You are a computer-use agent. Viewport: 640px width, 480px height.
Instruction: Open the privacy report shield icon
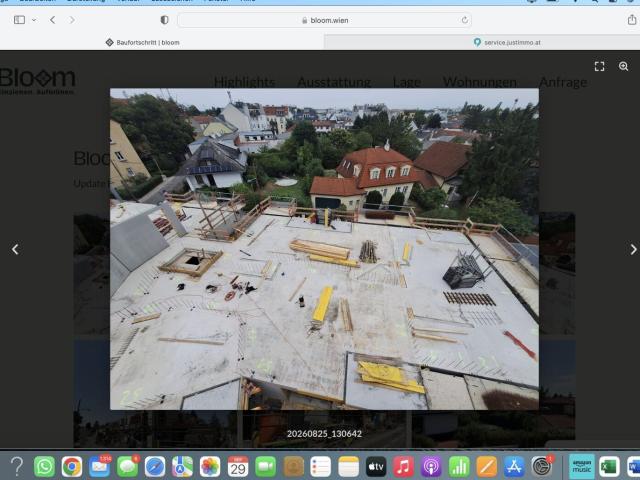point(164,20)
